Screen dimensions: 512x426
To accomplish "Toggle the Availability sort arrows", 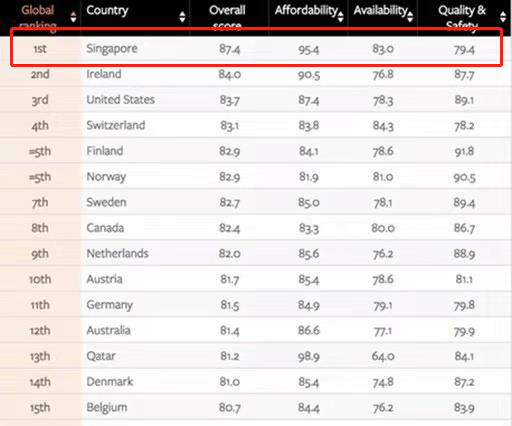I will coord(410,17).
